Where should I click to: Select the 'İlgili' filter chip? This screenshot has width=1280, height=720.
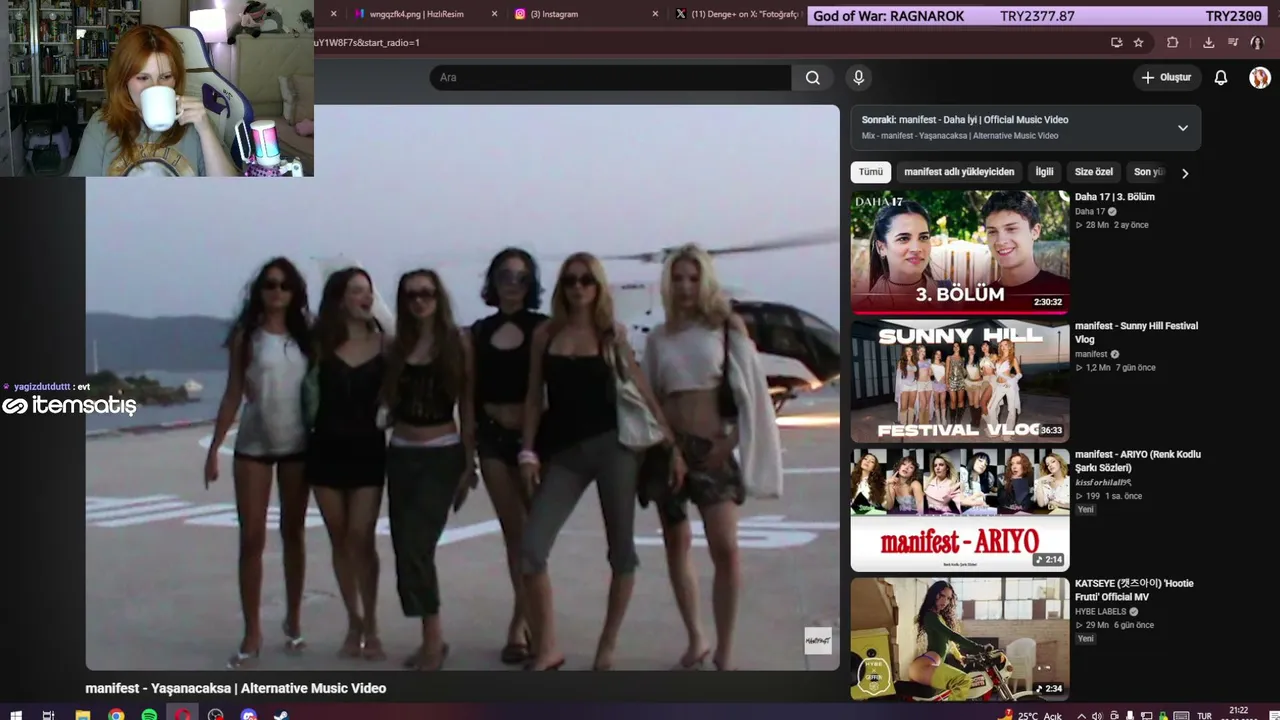point(1044,172)
